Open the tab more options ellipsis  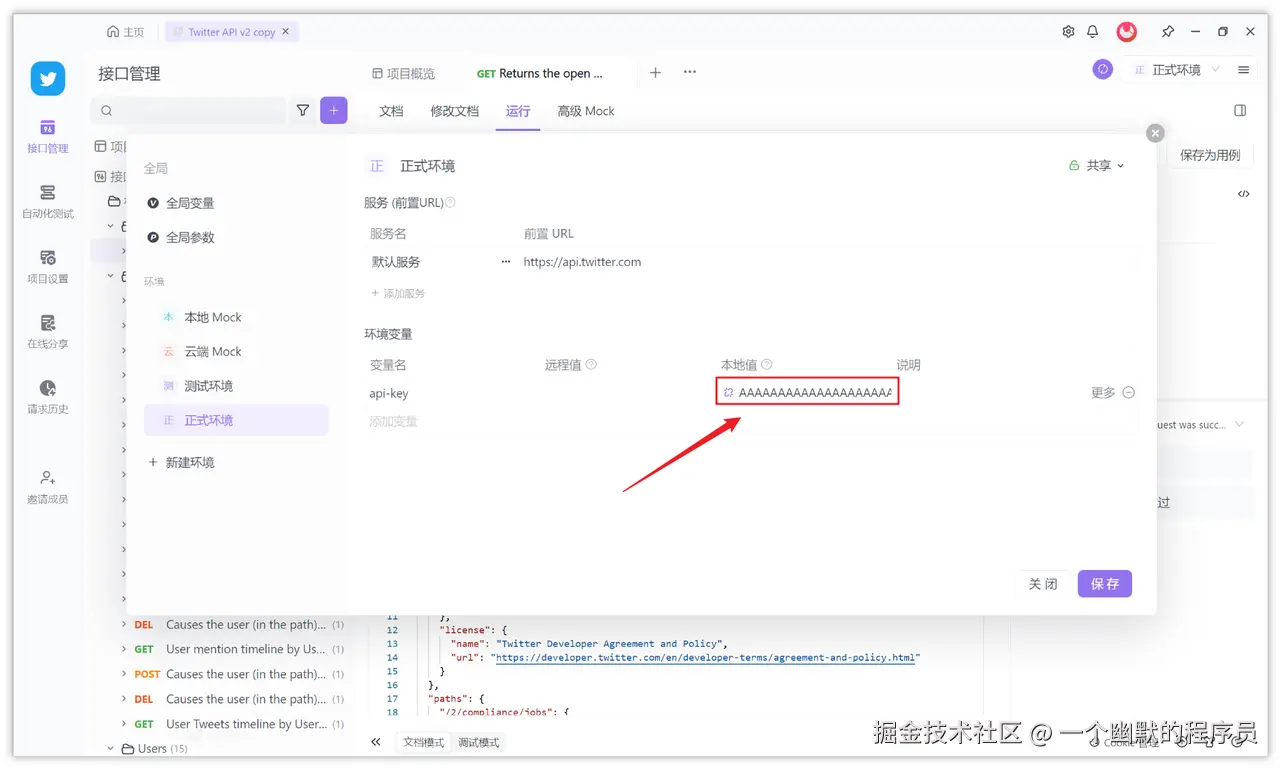pos(690,72)
